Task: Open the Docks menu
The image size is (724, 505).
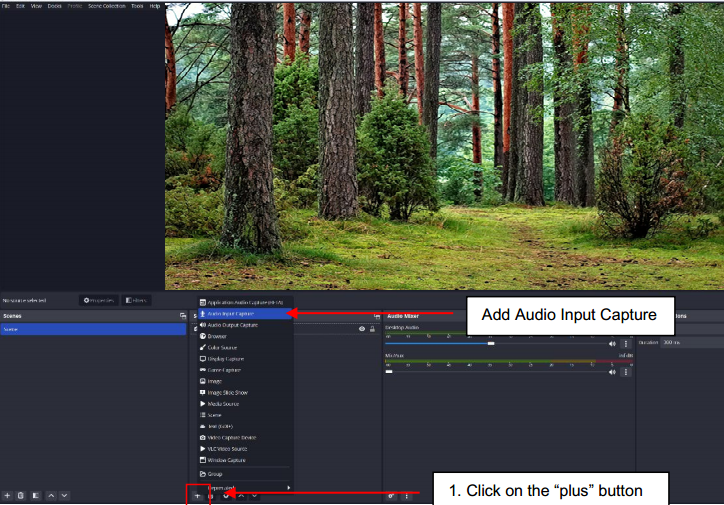Action: (x=54, y=6)
